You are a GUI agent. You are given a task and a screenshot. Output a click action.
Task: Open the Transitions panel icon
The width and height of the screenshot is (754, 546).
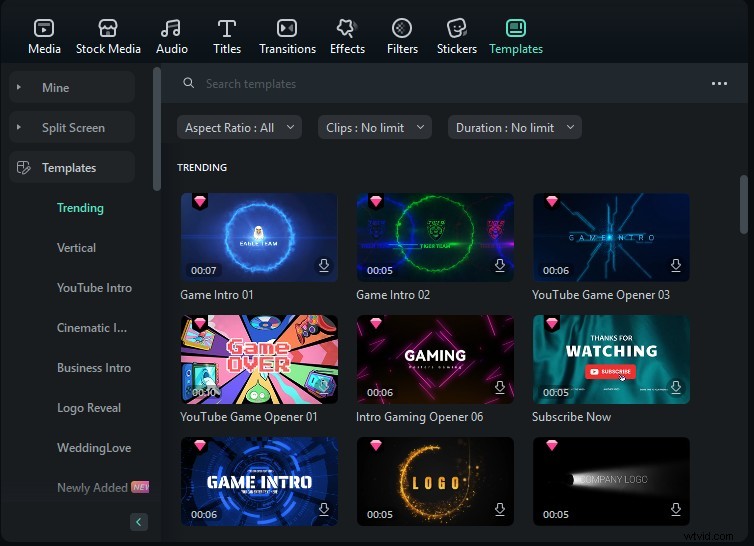click(287, 28)
